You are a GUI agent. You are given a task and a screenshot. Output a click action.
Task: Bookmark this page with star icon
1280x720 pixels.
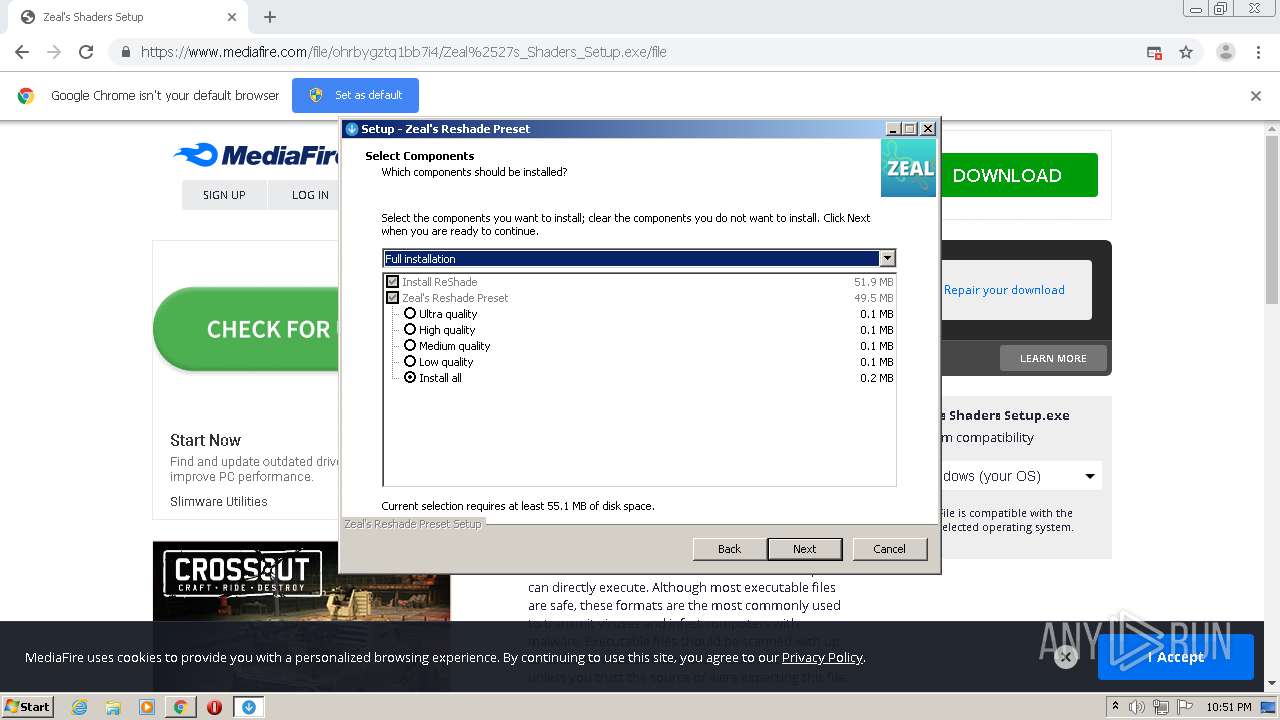coord(1186,52)
